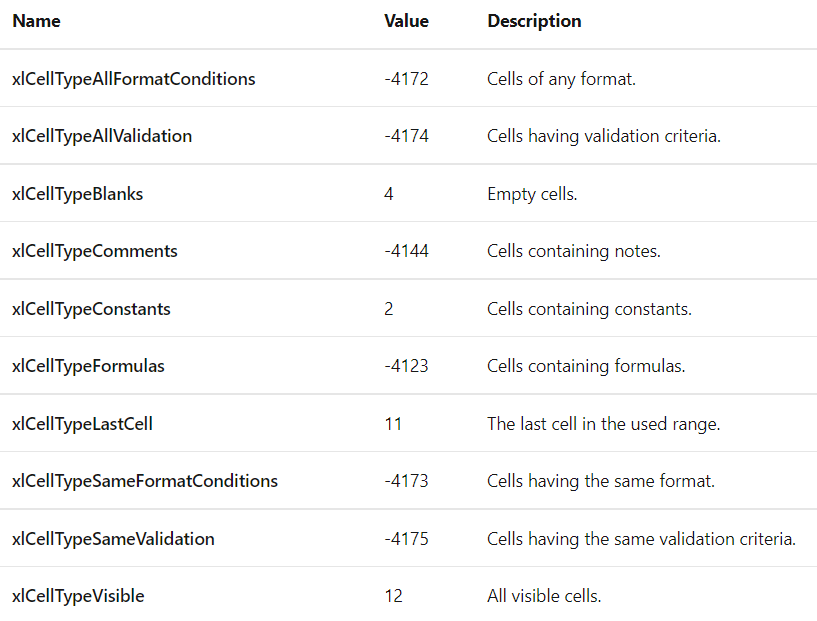Click the Description column header
Viewport: 817px width, 621px height.
(x=534, y=21)
